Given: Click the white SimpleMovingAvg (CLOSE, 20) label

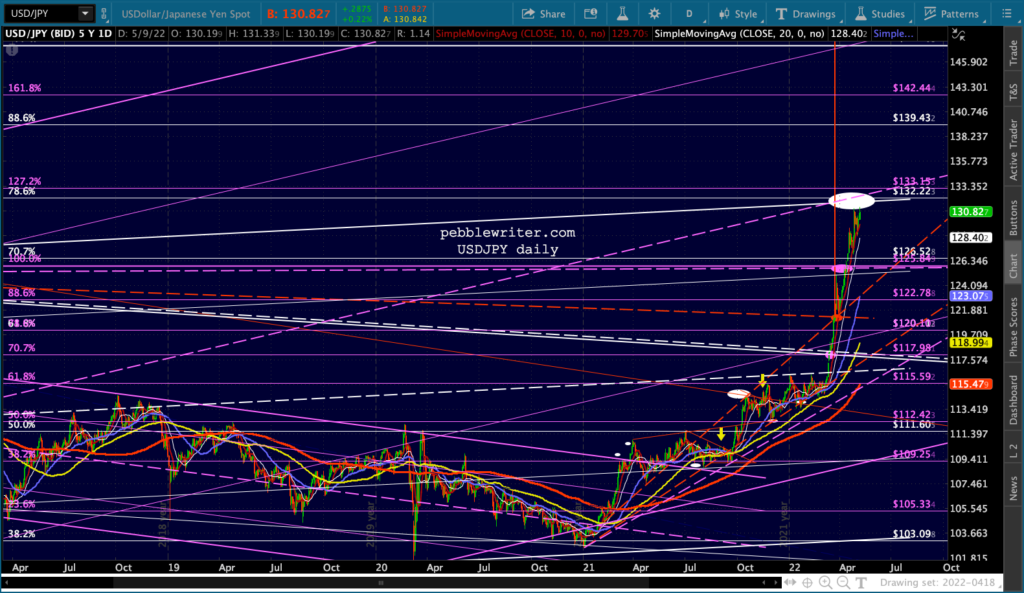Looking at the screenshot, I should coord(739,33).
